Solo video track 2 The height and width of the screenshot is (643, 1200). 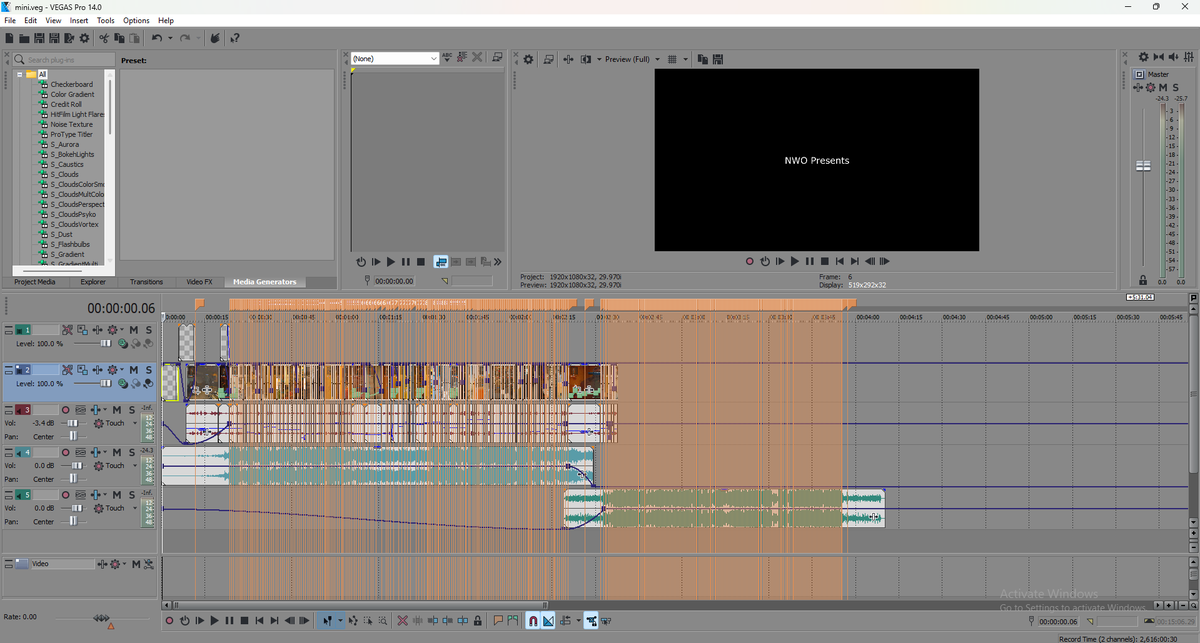(x=149, y=370)
